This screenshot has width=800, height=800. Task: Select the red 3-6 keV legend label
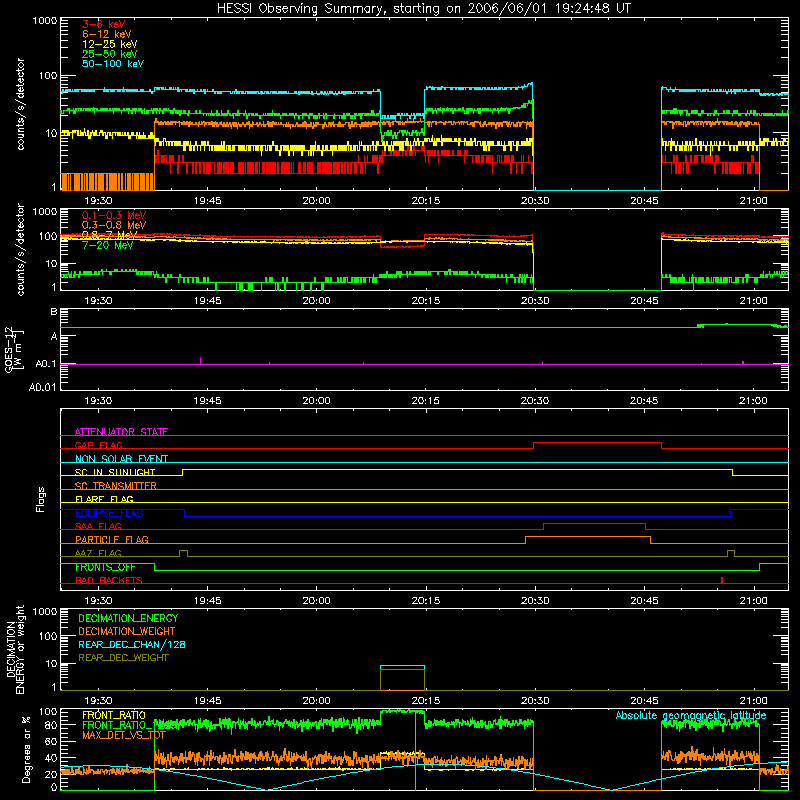(104, 24)
